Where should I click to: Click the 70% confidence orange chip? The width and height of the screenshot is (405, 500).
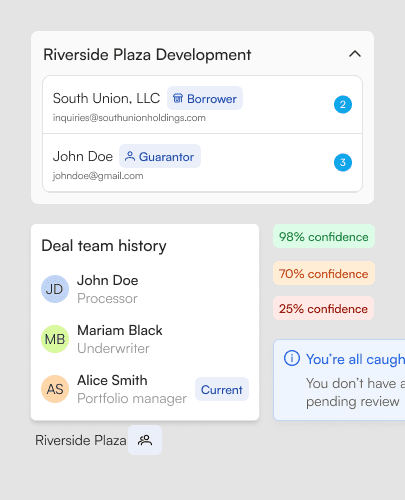(324, 273)
